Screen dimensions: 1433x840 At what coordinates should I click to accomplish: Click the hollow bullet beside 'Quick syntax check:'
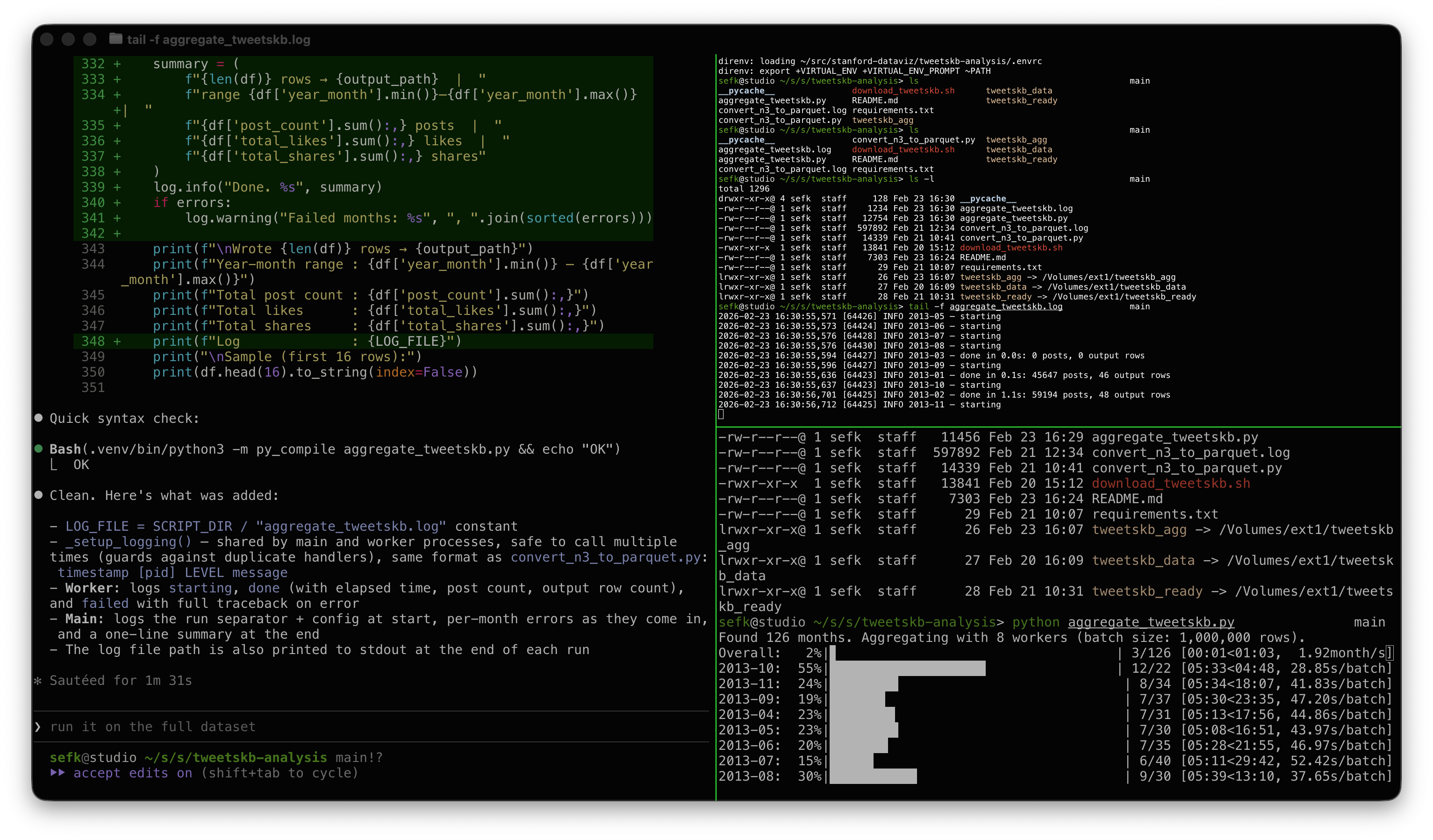coord(38,418)
